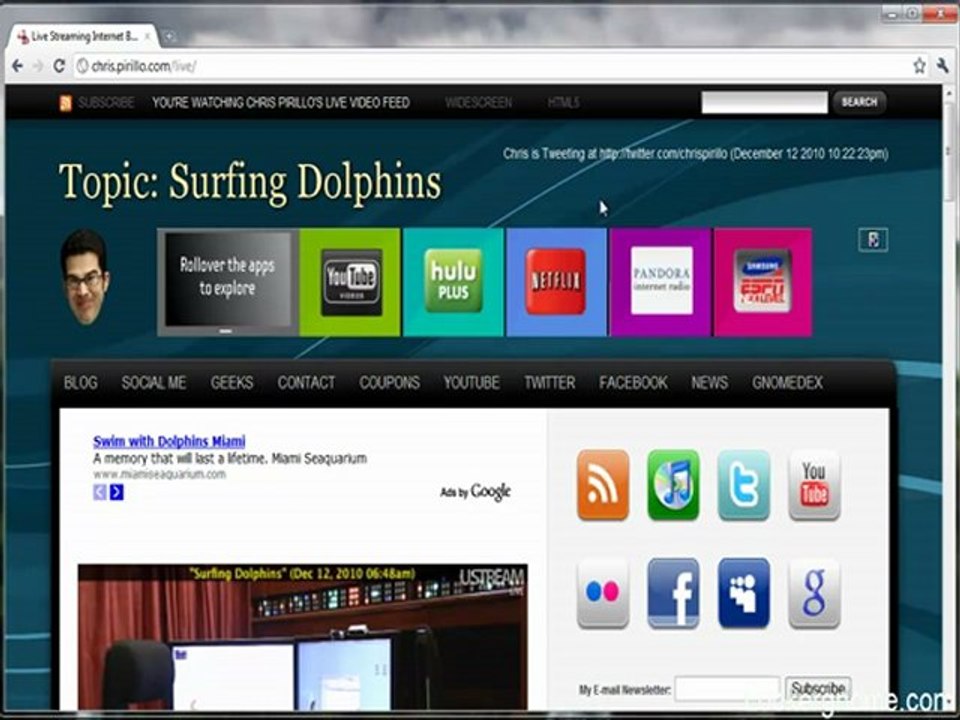This screenshot has width=960, height=720.
Task: Bookmark page with the star icon
Action: tap(920, 66)
